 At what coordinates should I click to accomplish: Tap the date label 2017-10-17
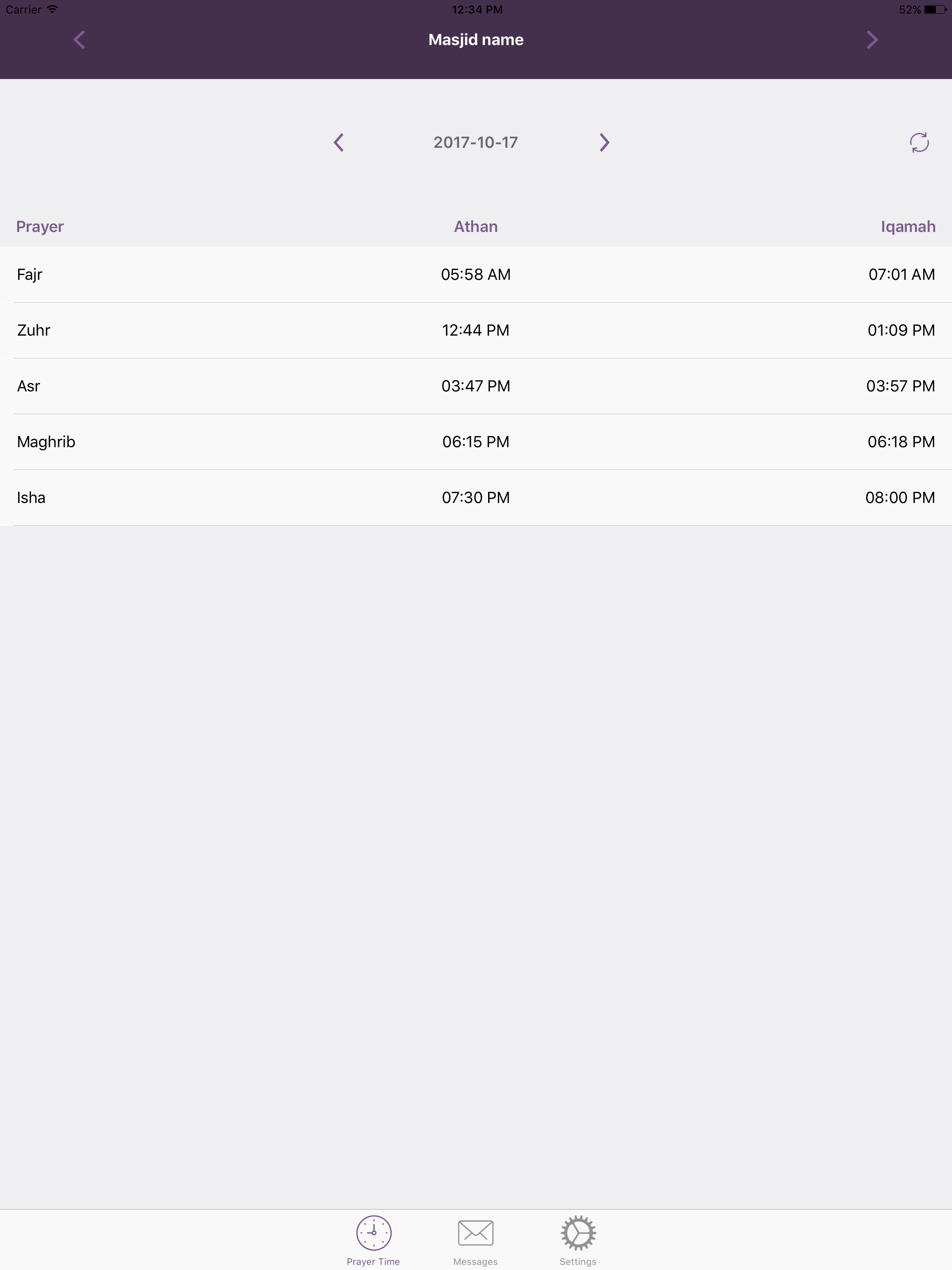[x=476, y=142]
